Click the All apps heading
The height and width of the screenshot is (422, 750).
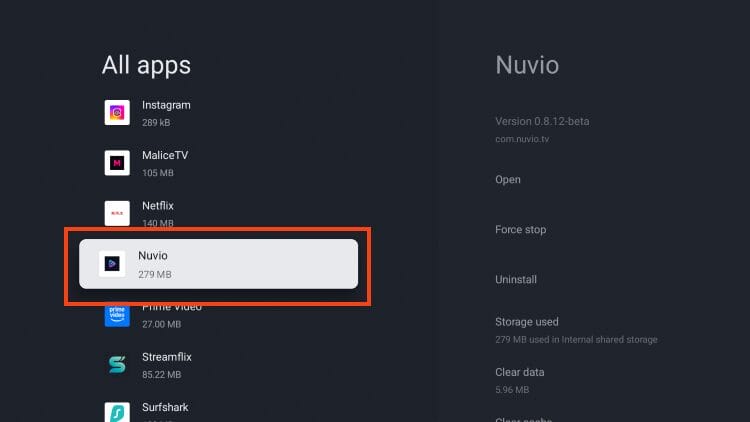[146, 65]
